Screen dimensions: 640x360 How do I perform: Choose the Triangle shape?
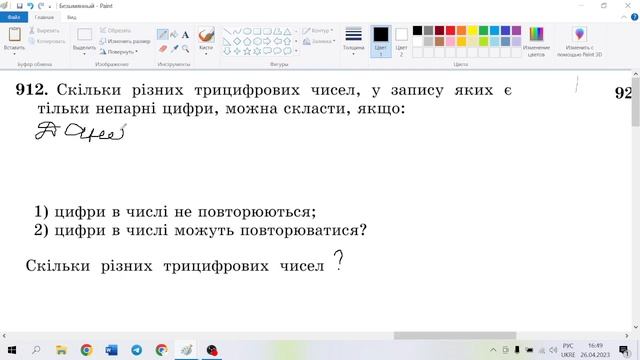click(x=287, y=31)
